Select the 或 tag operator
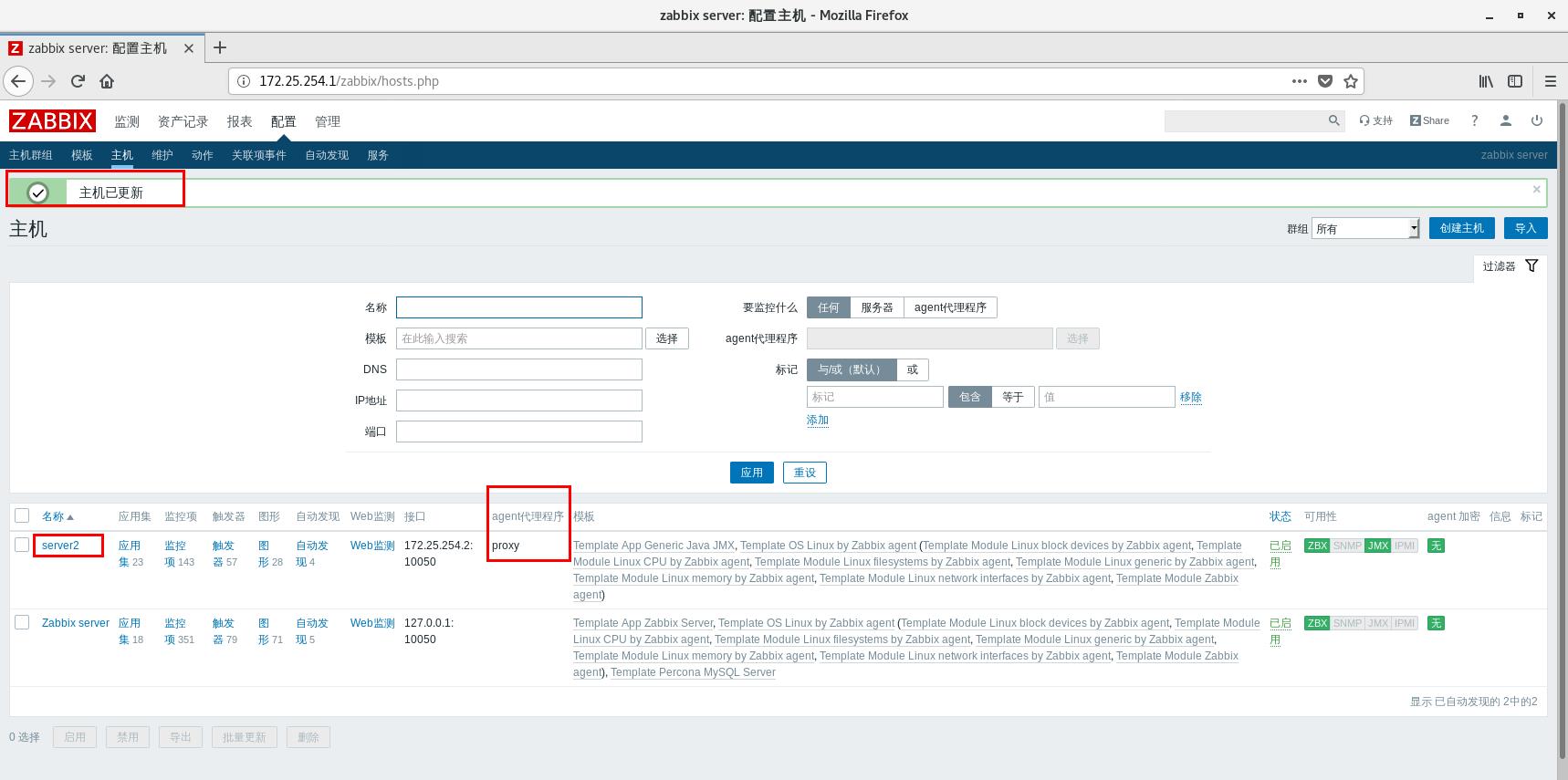The width and height of the screenshot is (1568, 780). click(x=913, y=369)
